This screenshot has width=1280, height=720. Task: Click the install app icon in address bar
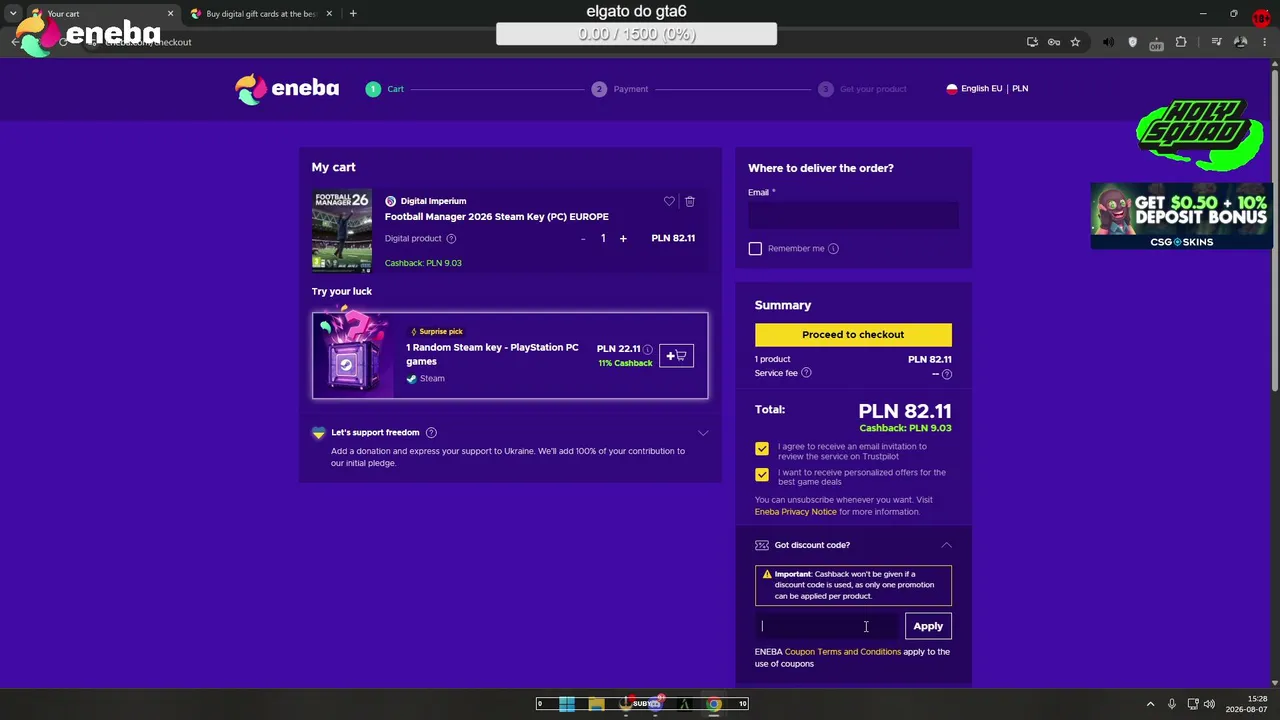pos(1032,42)
